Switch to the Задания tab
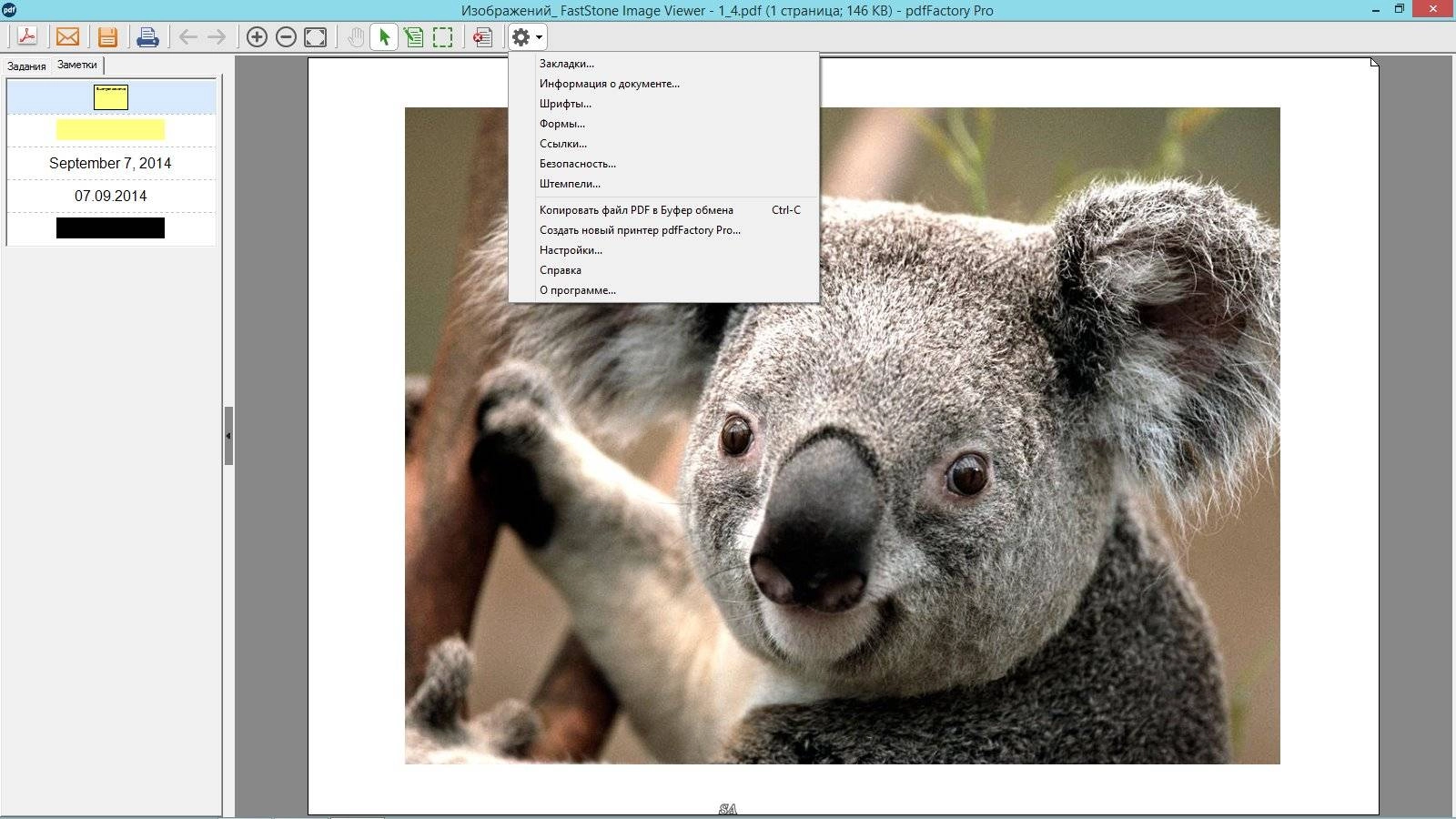Image resolution: width=1456 pixels, height=819 pixels. [x=26, y=66]
